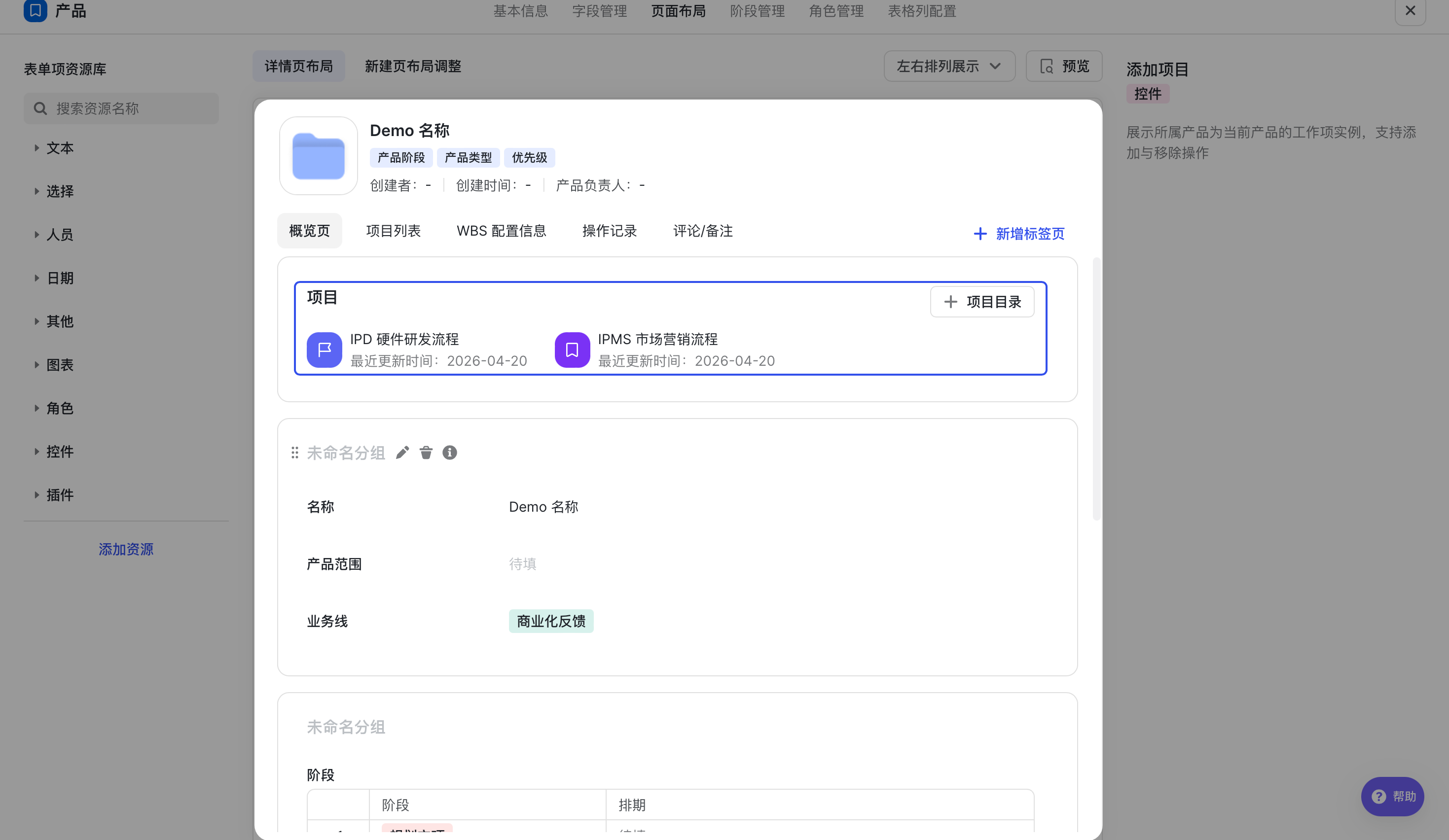Select the 新建页布局调整 layout tab
Screen dimensions: 1449x840
[x=413, y=66]
